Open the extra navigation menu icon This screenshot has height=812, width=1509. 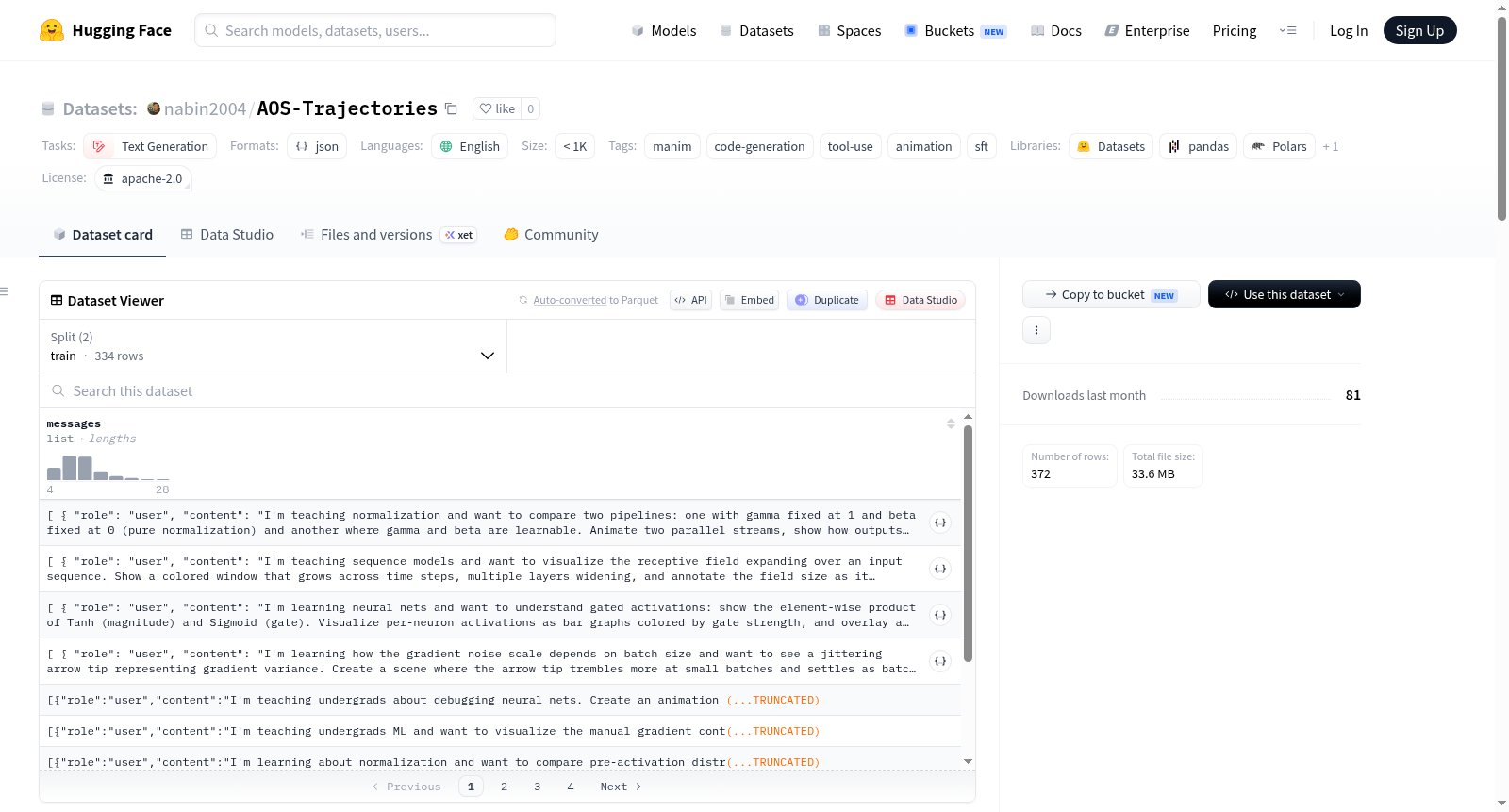[x=1287, y=30]
